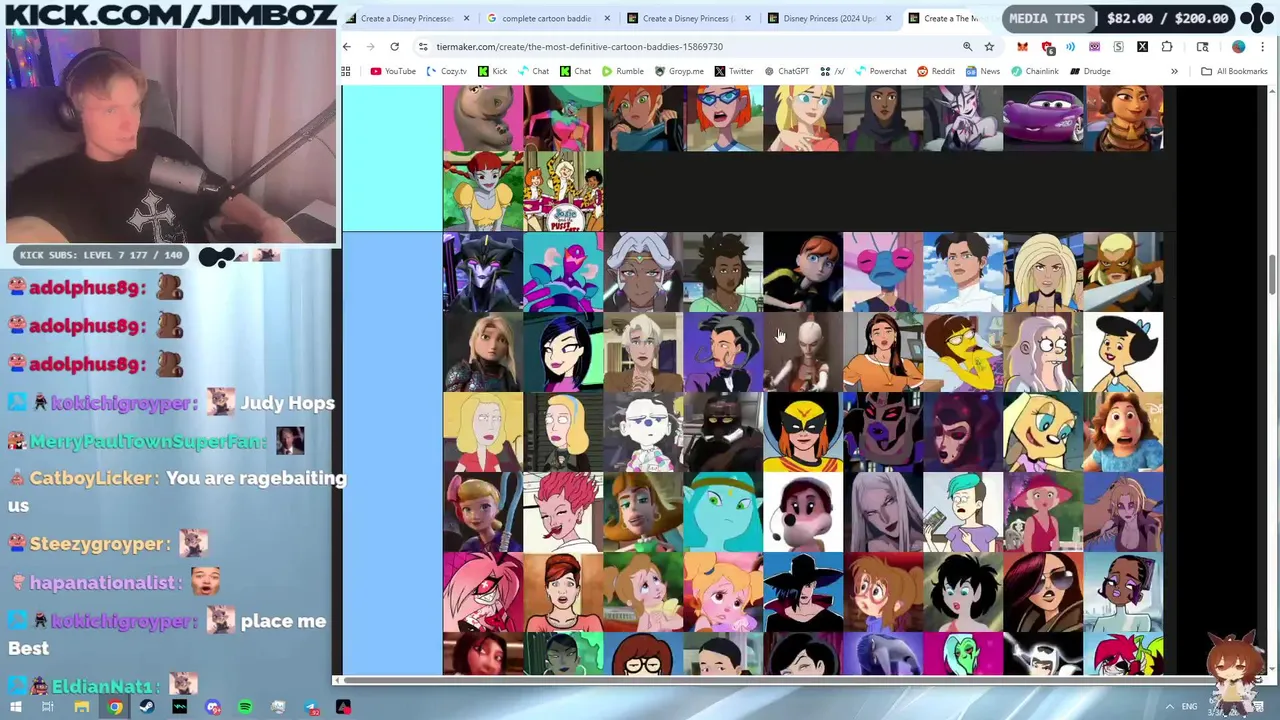Open the Groyp.me bookmark
The image size is (1280, 720).
[x=679, y=71]
